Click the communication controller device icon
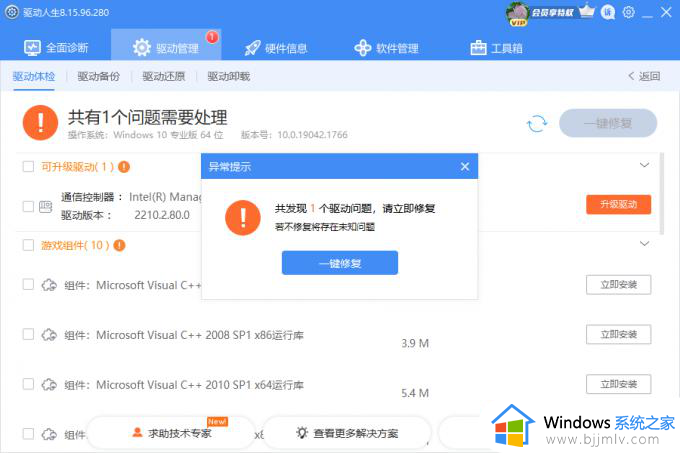The image size is (680, 453). (46, 207)
